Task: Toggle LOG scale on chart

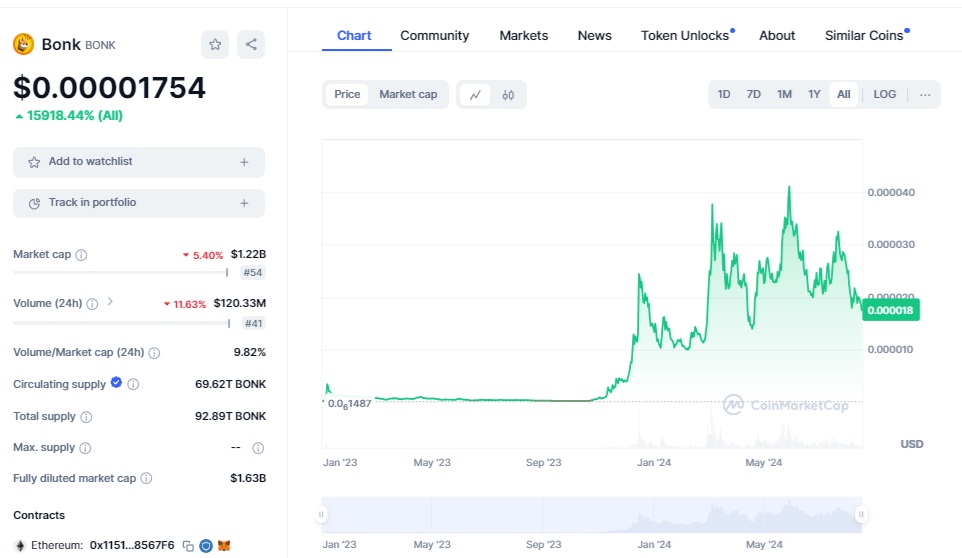Action: point(884,94)
